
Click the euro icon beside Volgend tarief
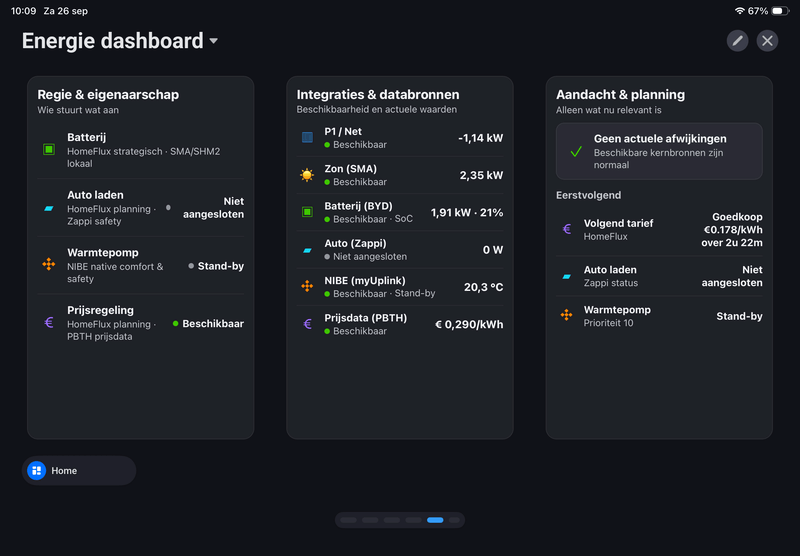[x=567, y=229]
